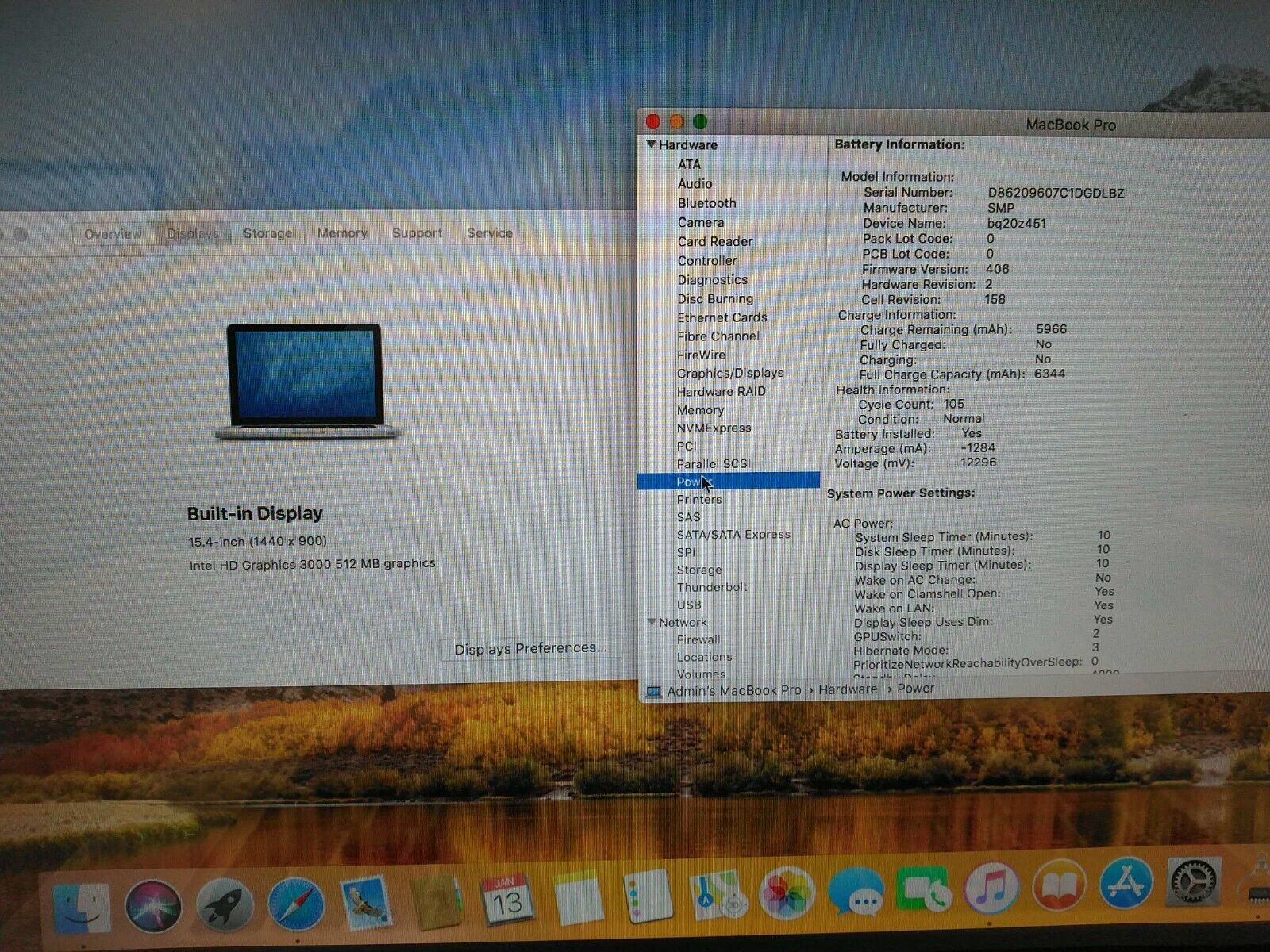Screen dimensions: 1270x952
Task: Select Bluetooth in sidebar
Action: point(706,203)
